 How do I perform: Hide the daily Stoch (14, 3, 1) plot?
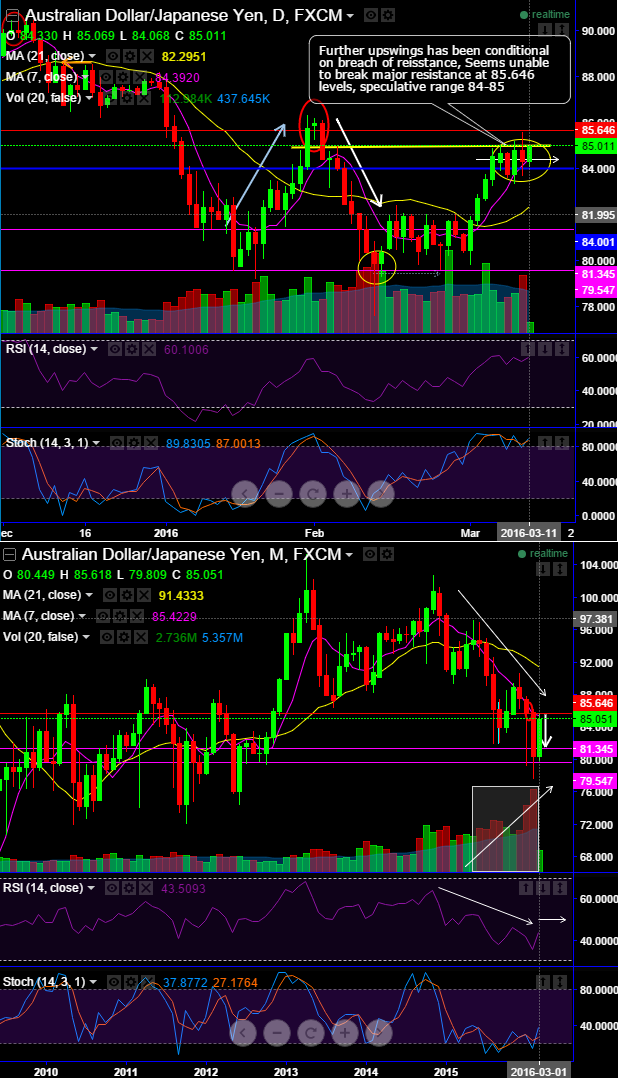coord(117,443)
